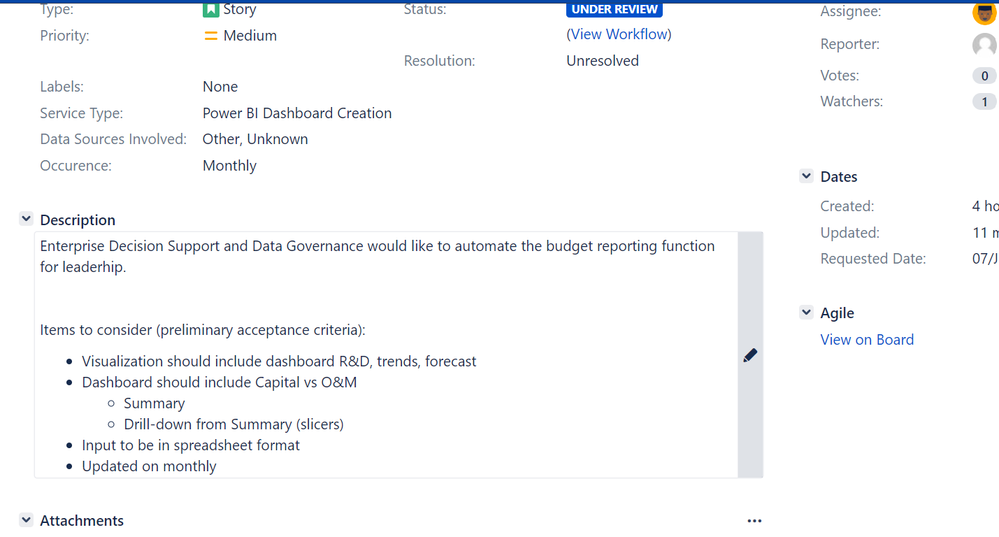Click the 'Reporter:' label
Screen dimensions: 999x537
click(x=850, y=45)
